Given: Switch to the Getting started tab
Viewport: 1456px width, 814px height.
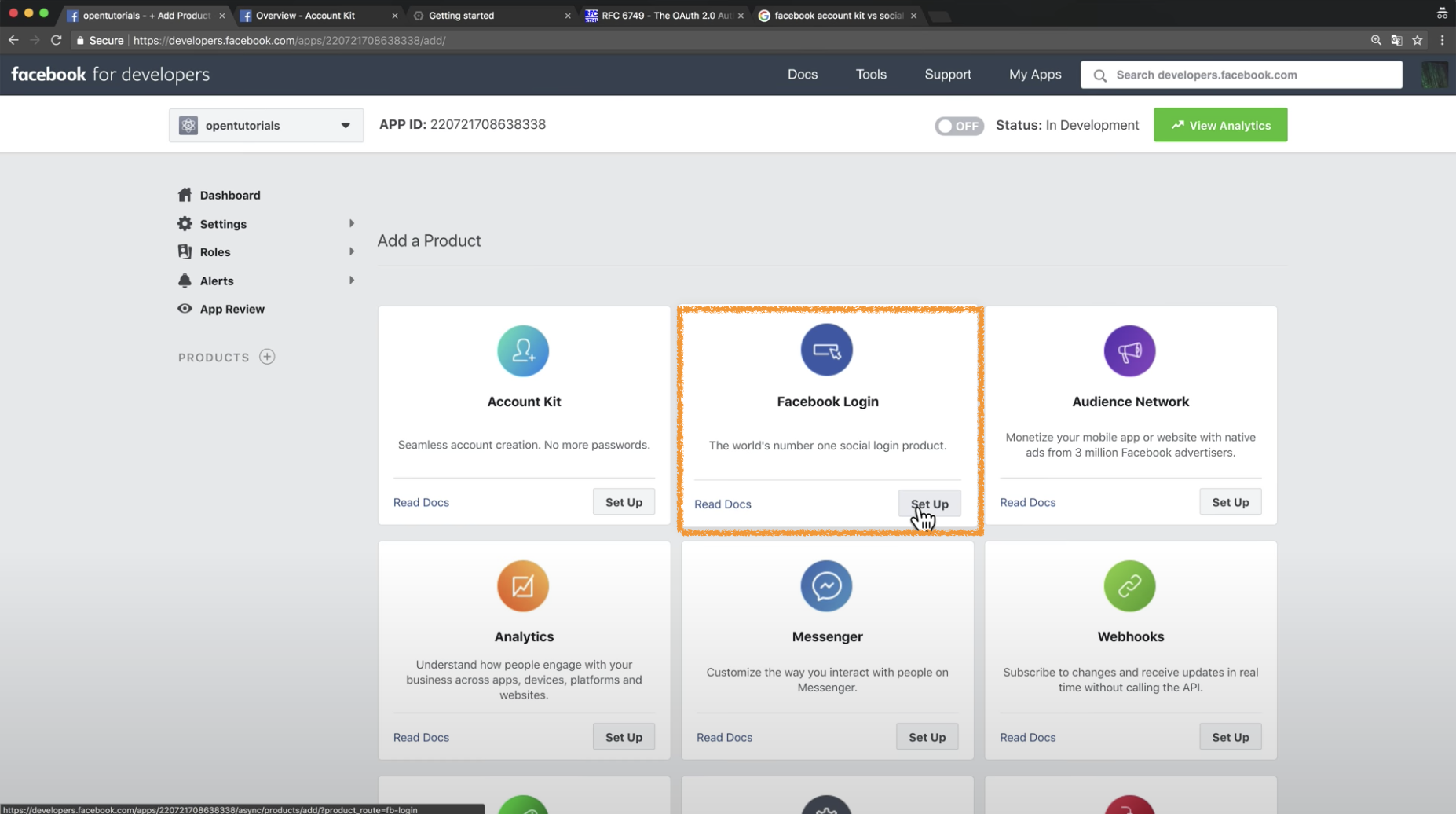Looking at the screenshot, I should (x=488, y=16).
